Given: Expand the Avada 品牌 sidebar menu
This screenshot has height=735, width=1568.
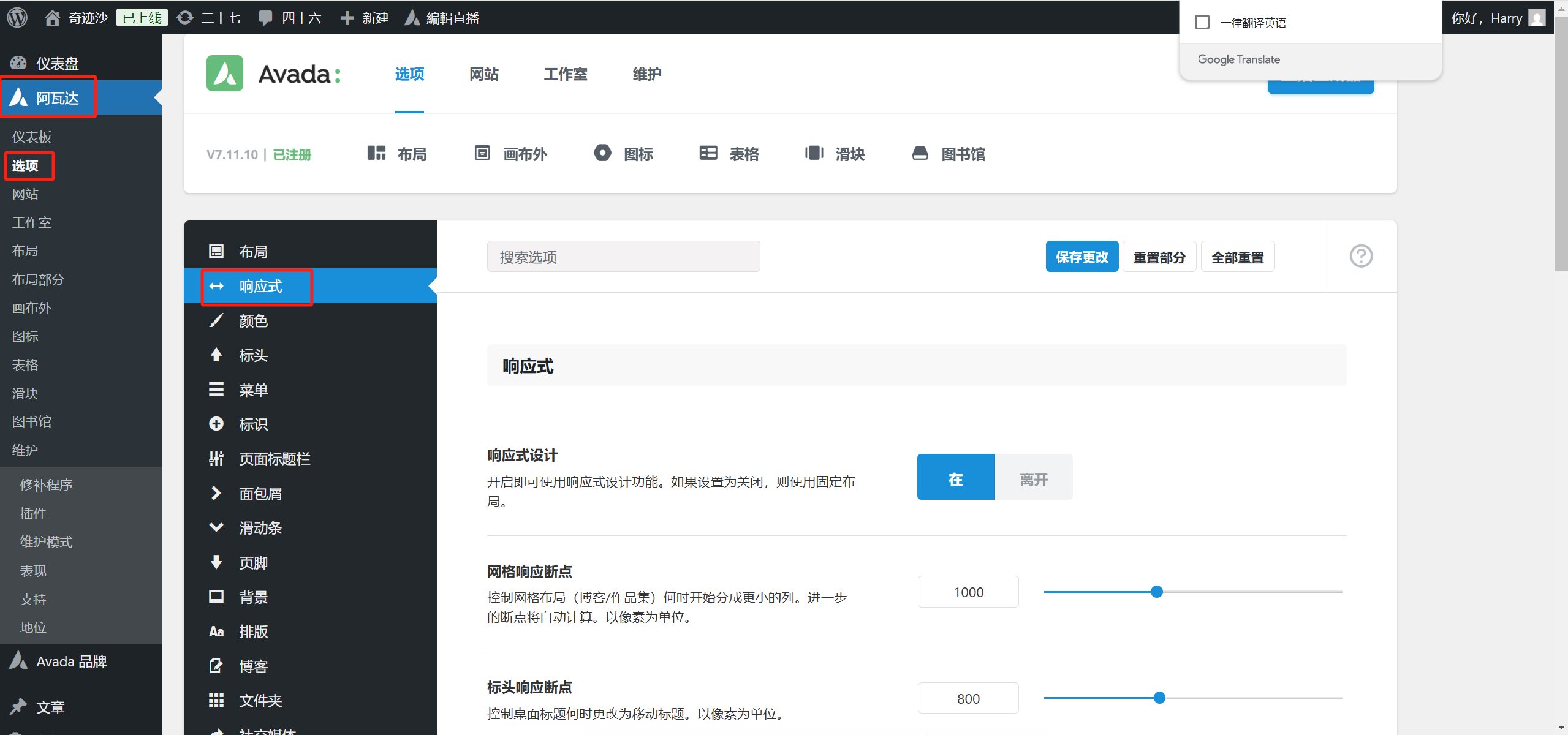Looking at the screenshot, I should click(70, 661).
